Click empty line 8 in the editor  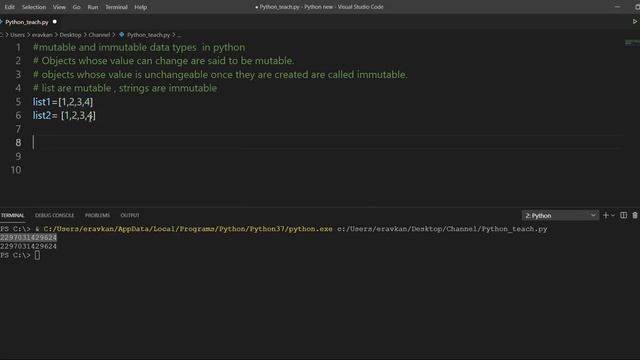coord(327,143)
